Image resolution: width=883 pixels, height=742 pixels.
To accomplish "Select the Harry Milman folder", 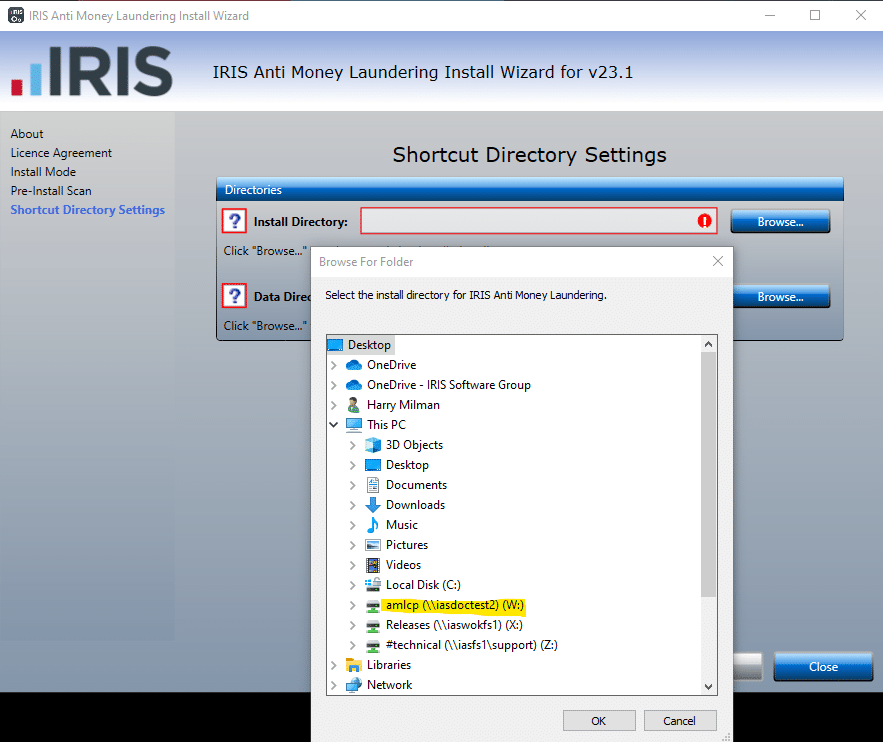I will [403, 405].
